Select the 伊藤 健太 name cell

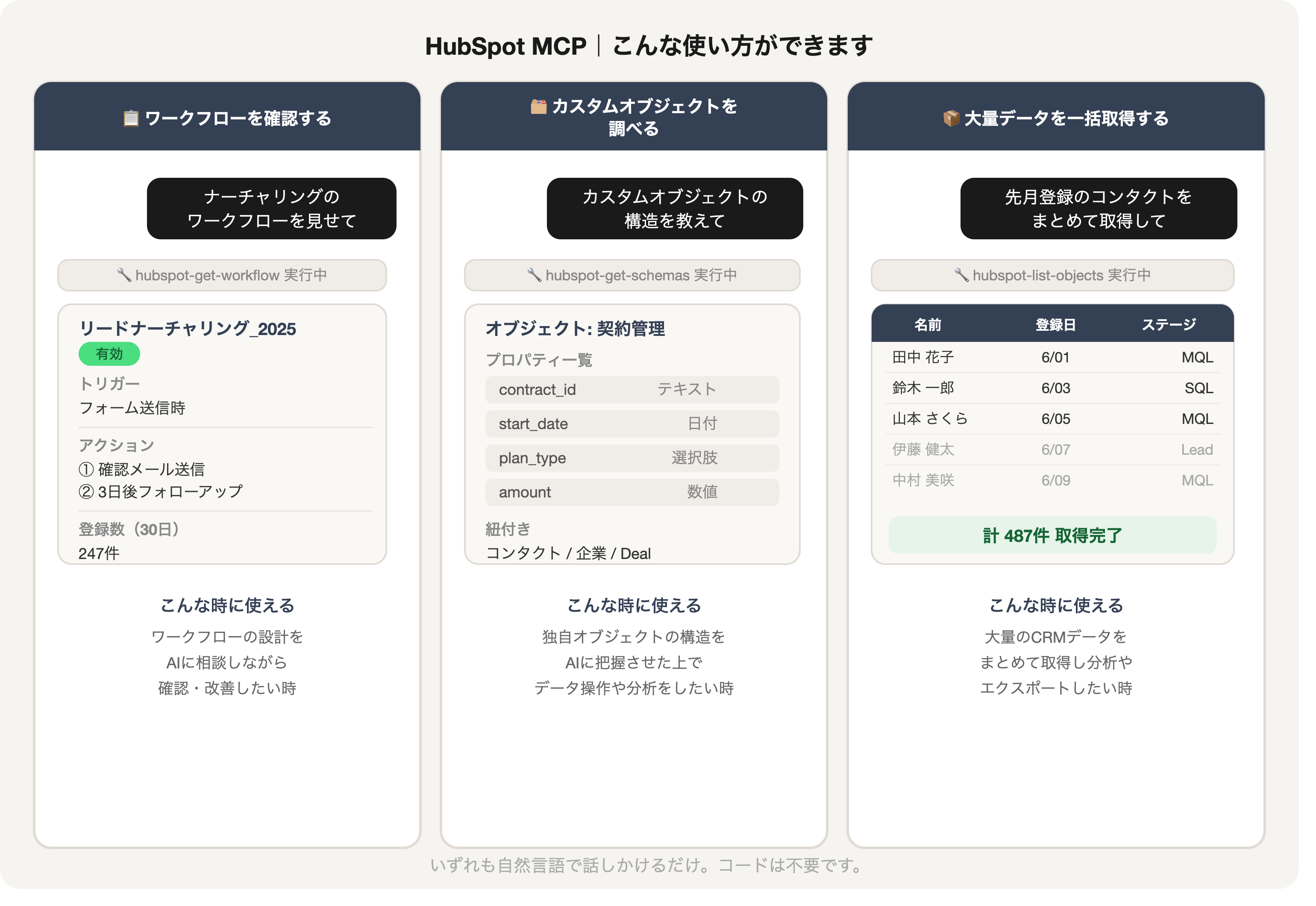coord(923,450)
